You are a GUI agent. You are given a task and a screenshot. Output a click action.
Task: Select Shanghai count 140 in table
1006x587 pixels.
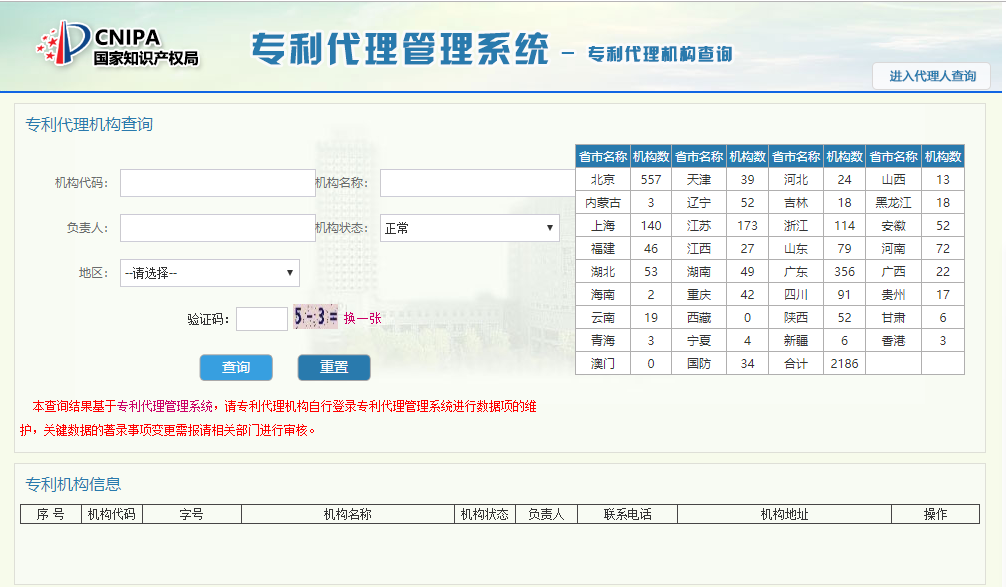(x=653, y=225)
